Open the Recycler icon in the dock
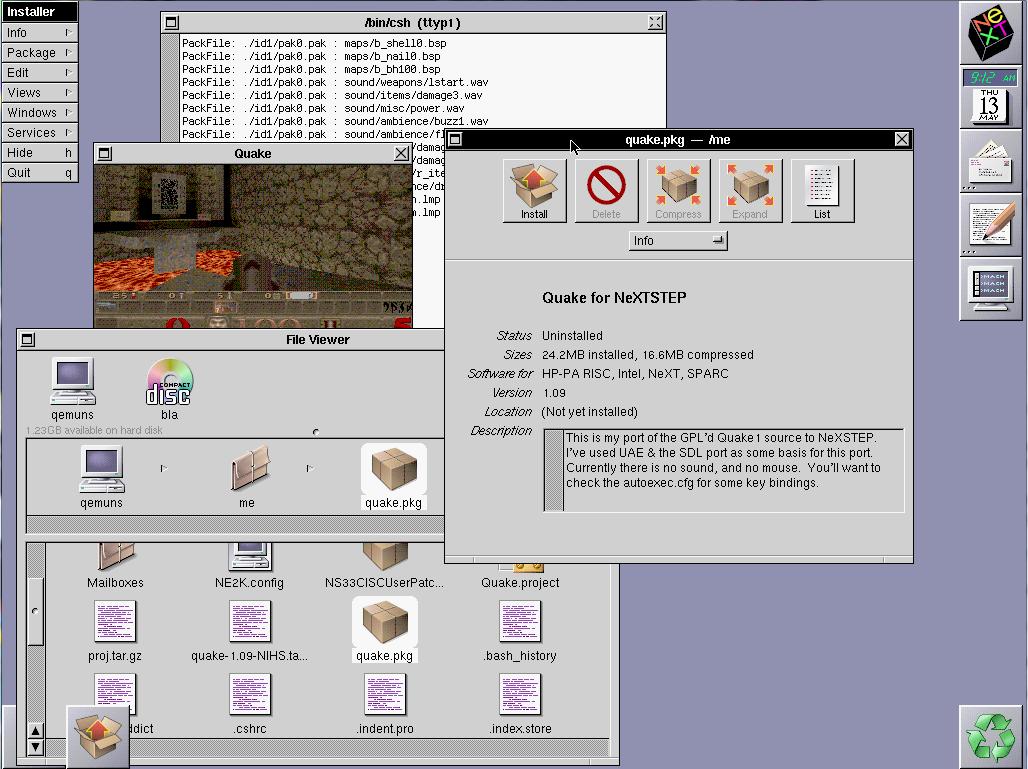 tap(990, 736)
